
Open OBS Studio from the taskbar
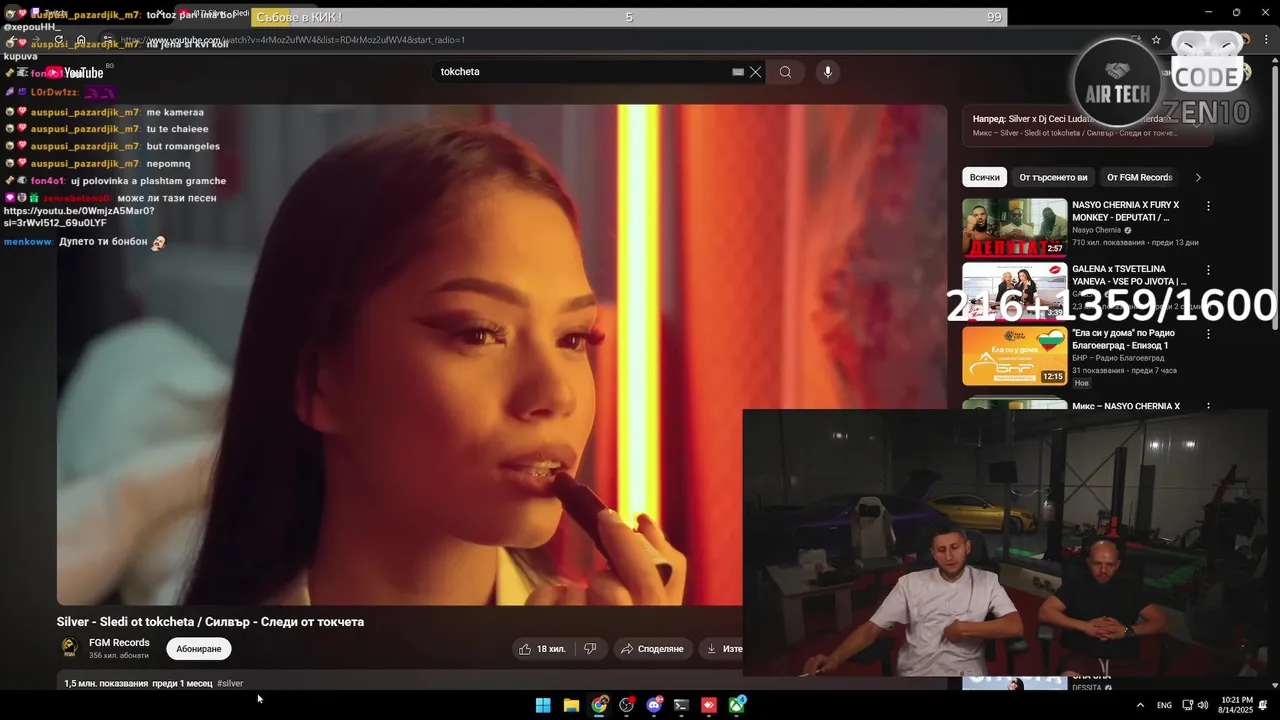point(627,705)
